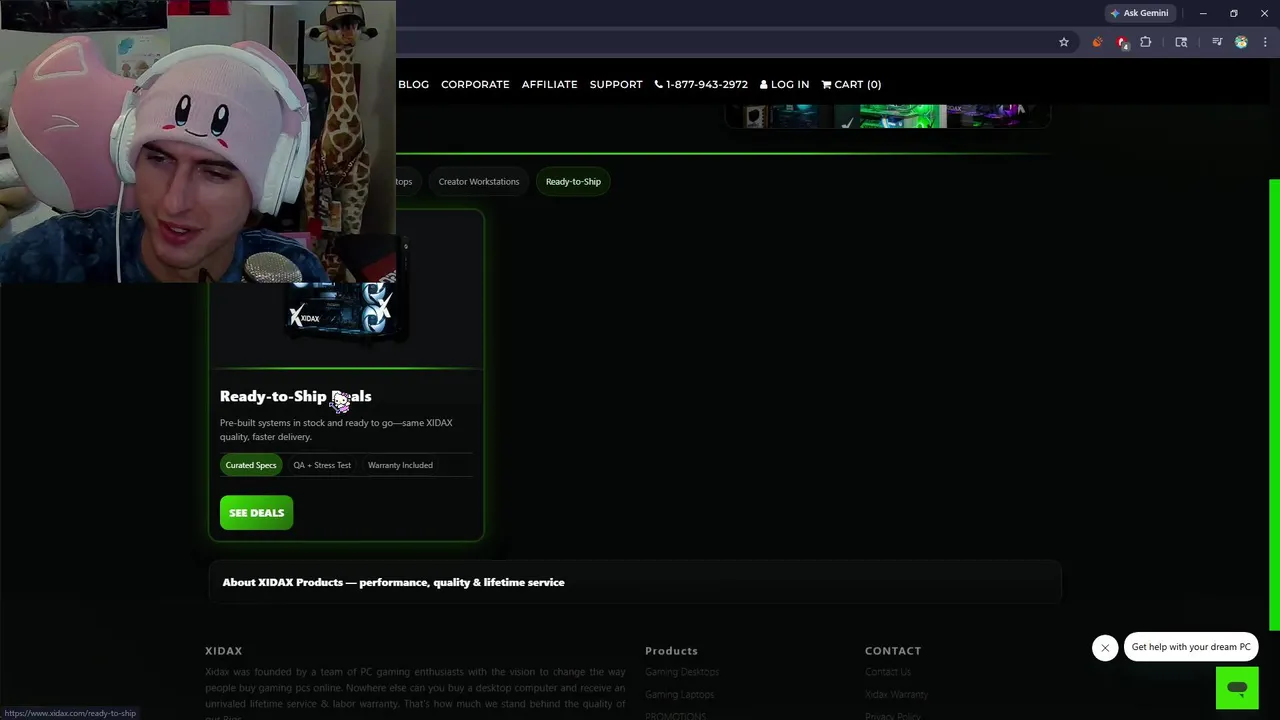1280x720 pixels.
Task: Expand the About XIDAX Products section
Action: pos(635,582)
